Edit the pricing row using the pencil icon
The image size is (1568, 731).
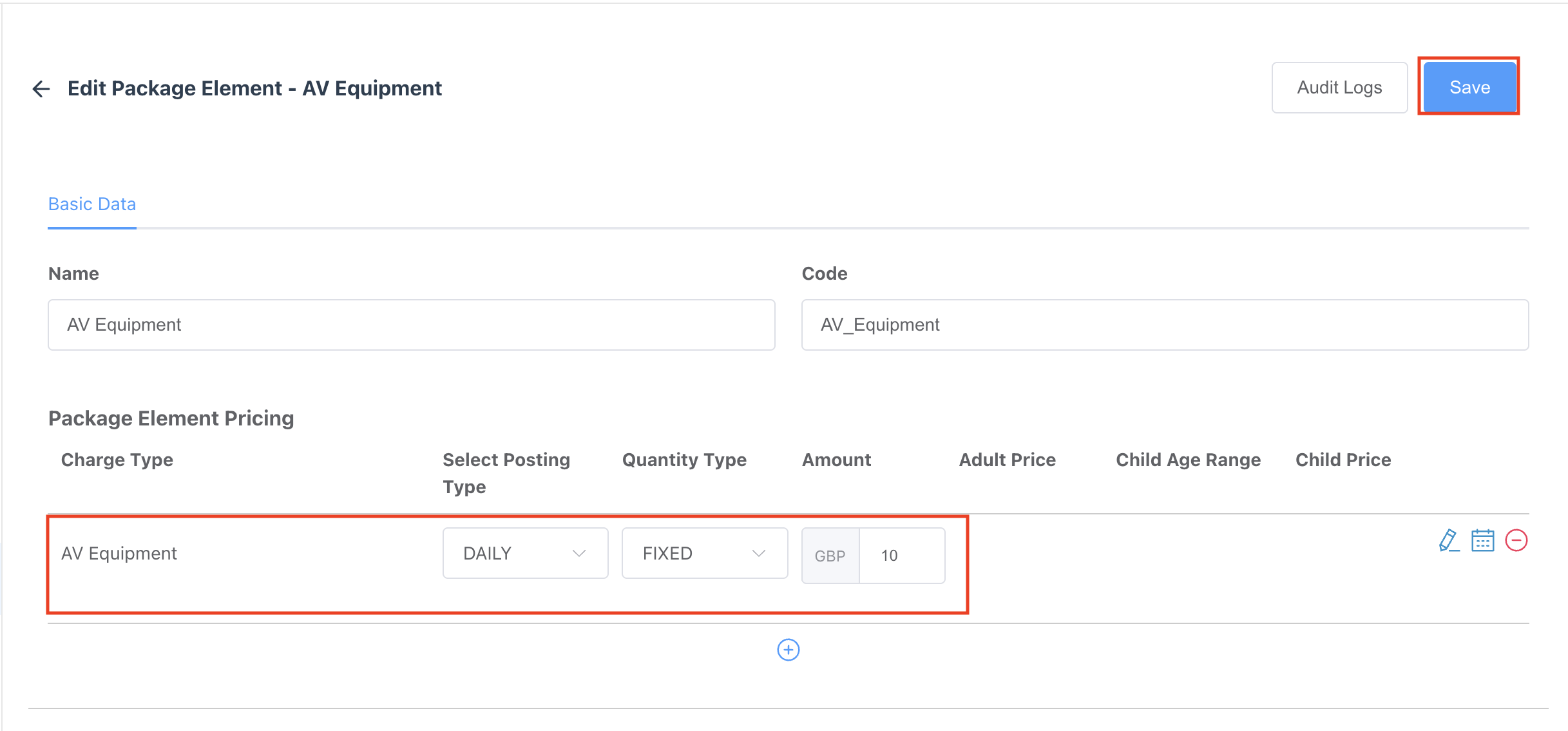tap(1449, 541)
